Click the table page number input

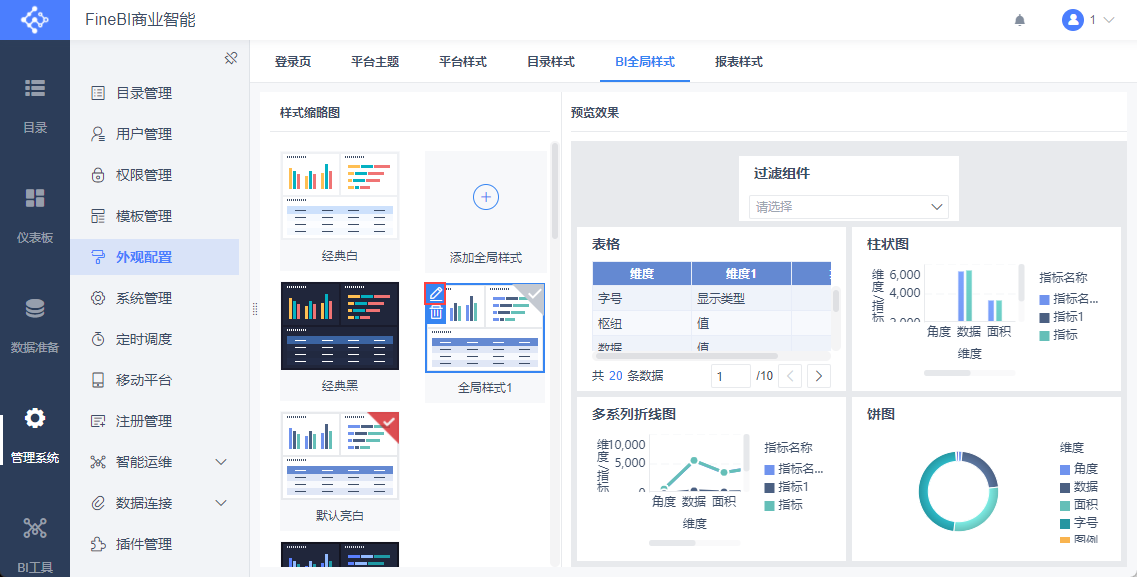(x=731, y=376)
